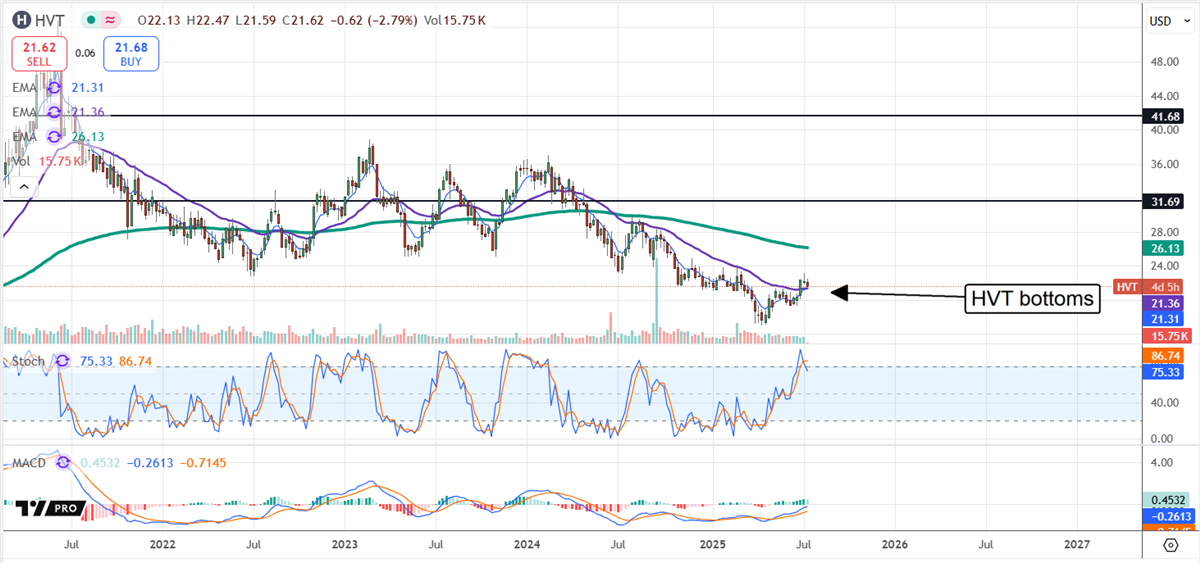
Task: Click the Stoch indicator refresh icon
Action: [x=63, y=361]
